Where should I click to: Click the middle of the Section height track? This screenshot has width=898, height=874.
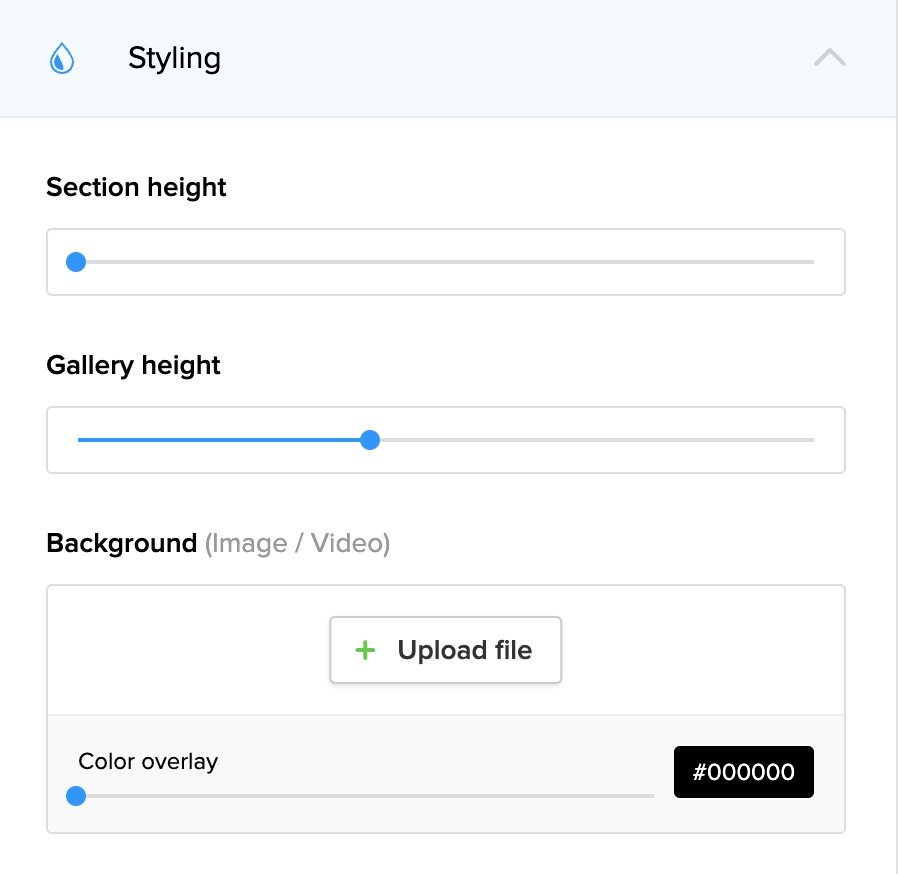pyautogui.click(x=445, y=263)
